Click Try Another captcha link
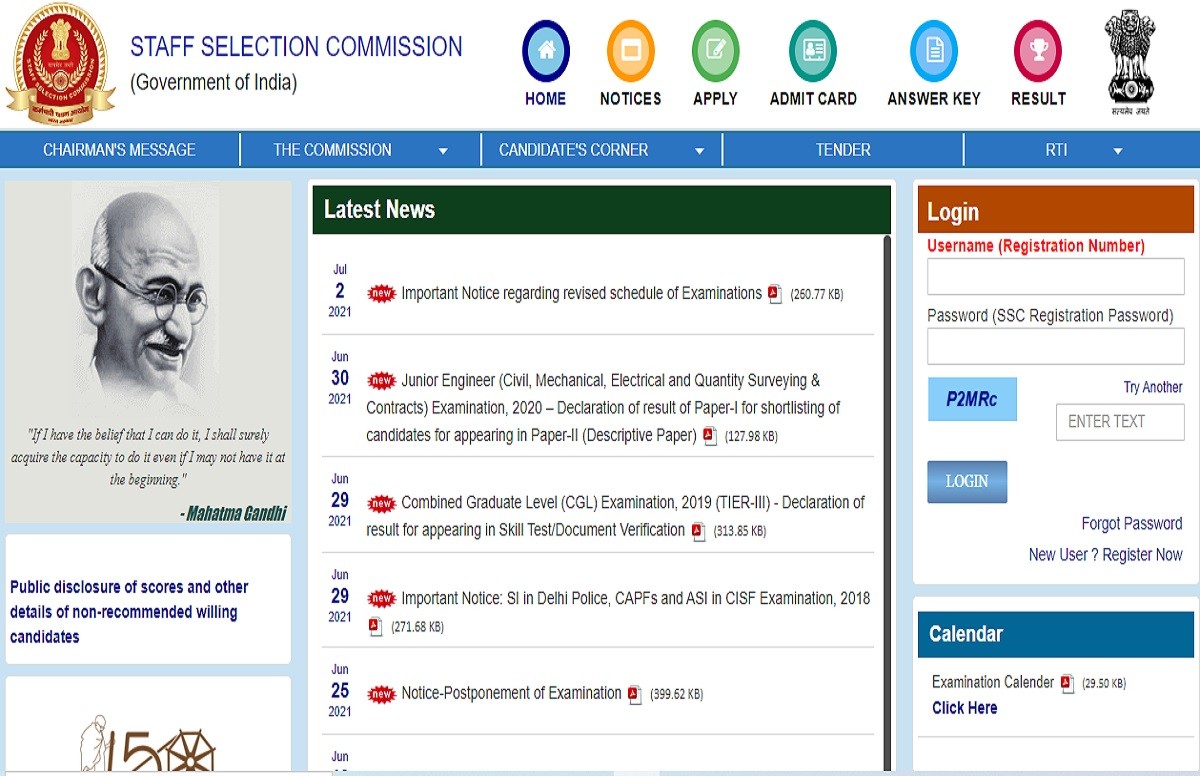1200x776 pixels. pyautogui.click(x=1152, y=387)
